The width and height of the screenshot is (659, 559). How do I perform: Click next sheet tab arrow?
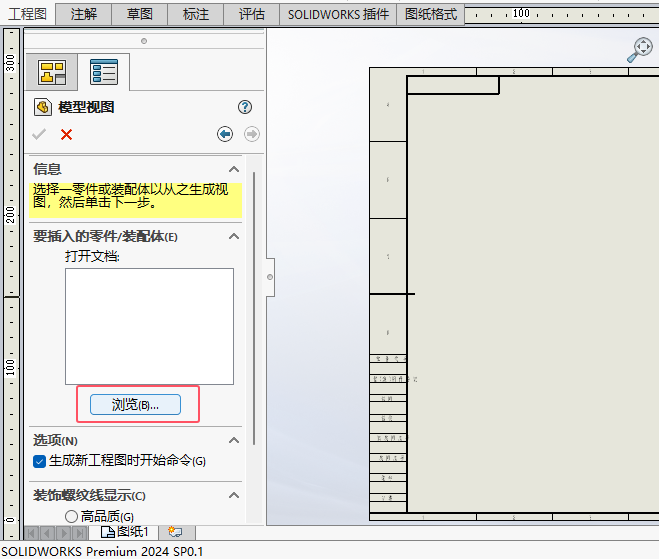pyautogui.click(x=63, y=533)
